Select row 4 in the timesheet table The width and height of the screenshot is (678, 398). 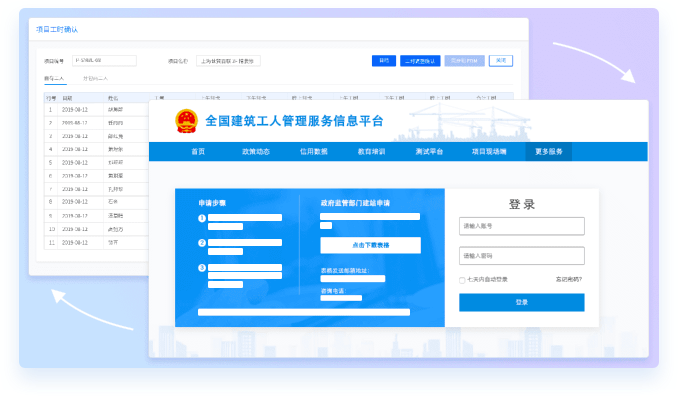tap(96, 149)
